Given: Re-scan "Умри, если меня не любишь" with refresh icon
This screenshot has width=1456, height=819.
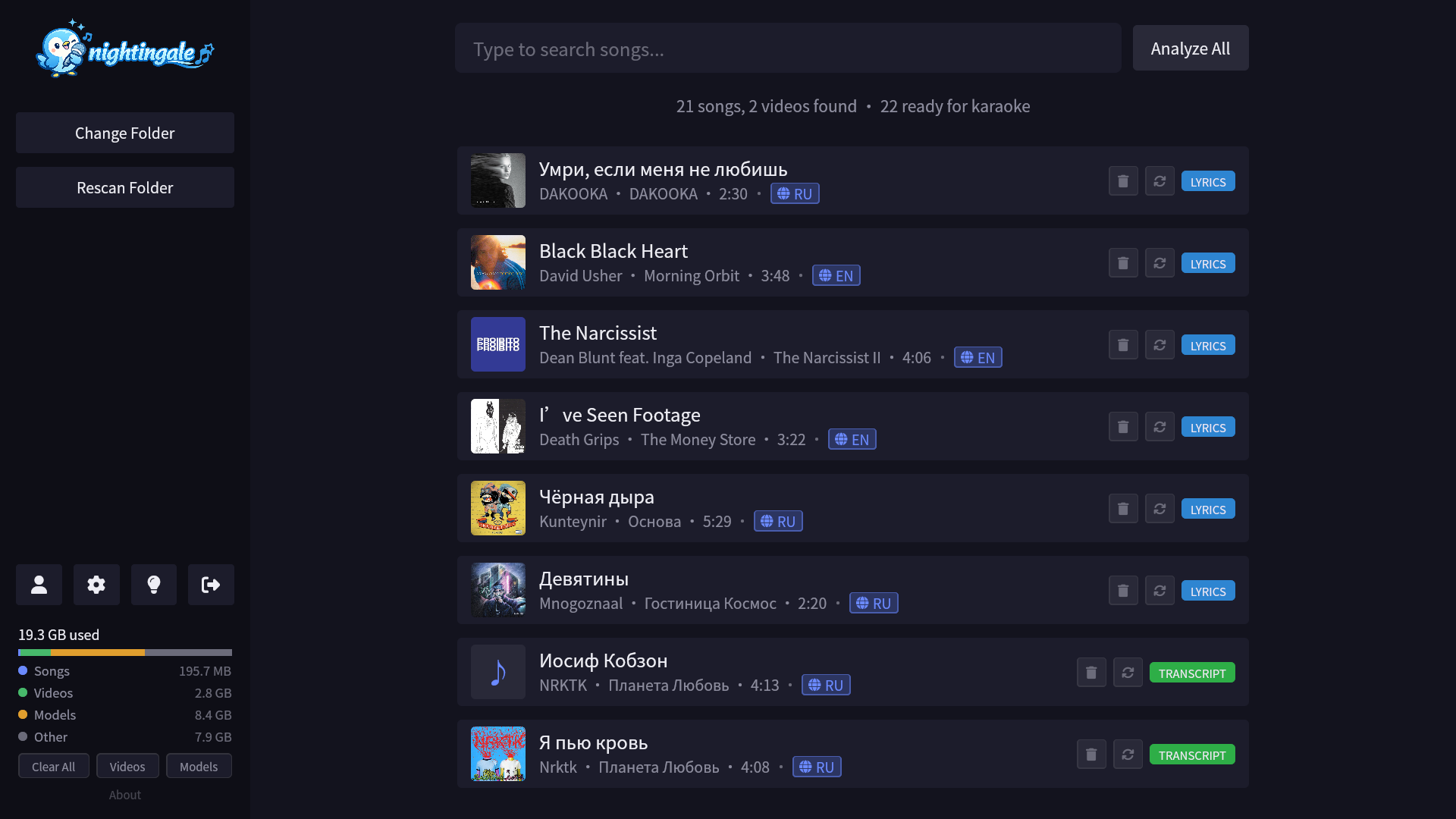Looking at the screenshot, I should 1159,180.
